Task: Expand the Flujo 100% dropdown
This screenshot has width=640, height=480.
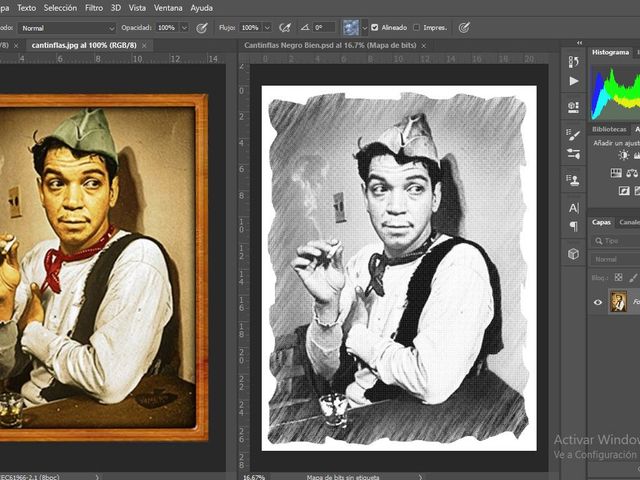Action: tap(266, 28)
